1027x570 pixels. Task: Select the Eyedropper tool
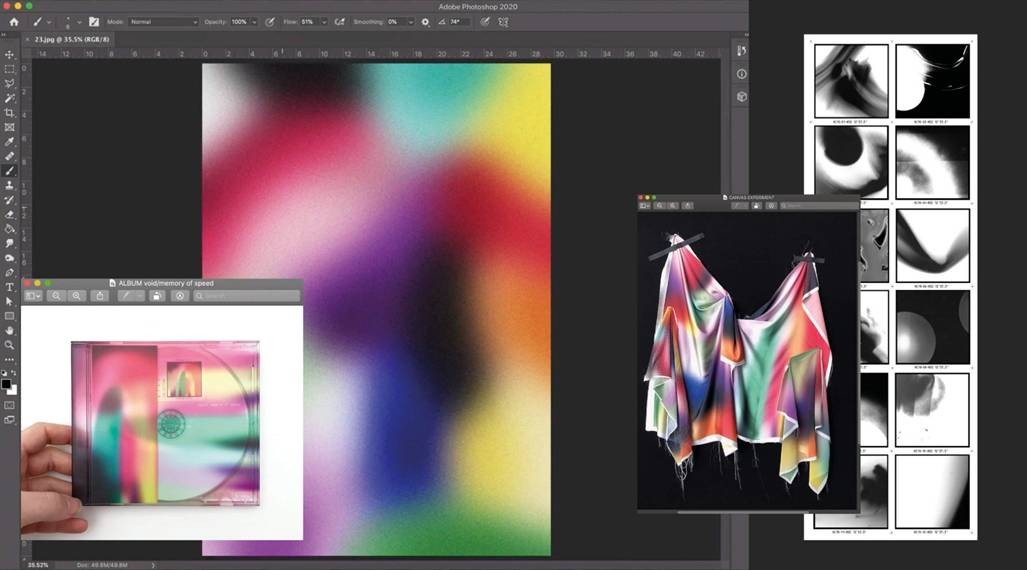[x=10, y=142]
